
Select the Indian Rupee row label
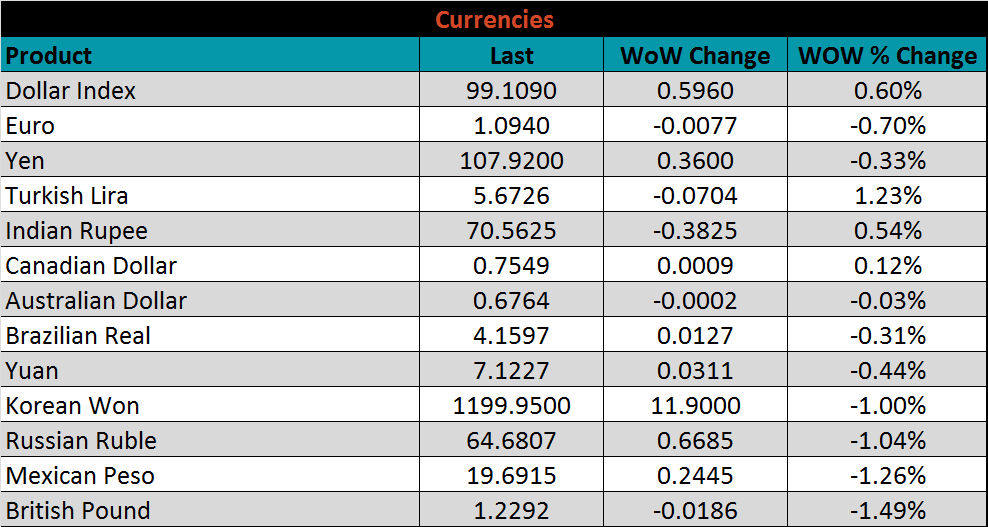[77, 231]
